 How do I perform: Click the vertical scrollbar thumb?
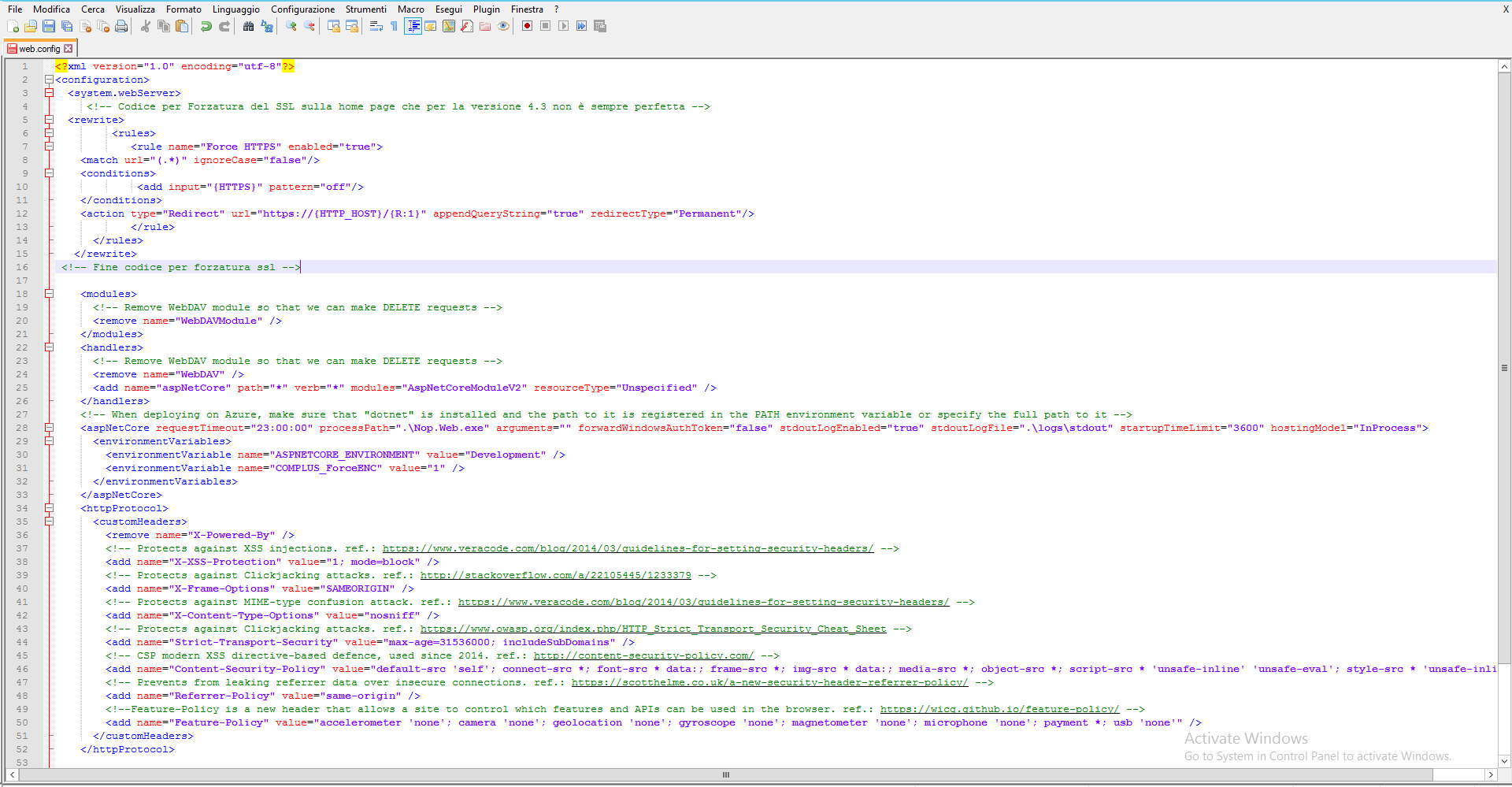[1504, 368]
